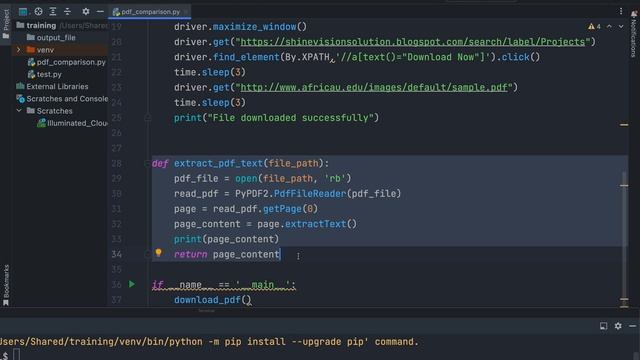Go to previous highlighted problem arrow
This screenshot has height=360, width=640.
tap(609, 27)
